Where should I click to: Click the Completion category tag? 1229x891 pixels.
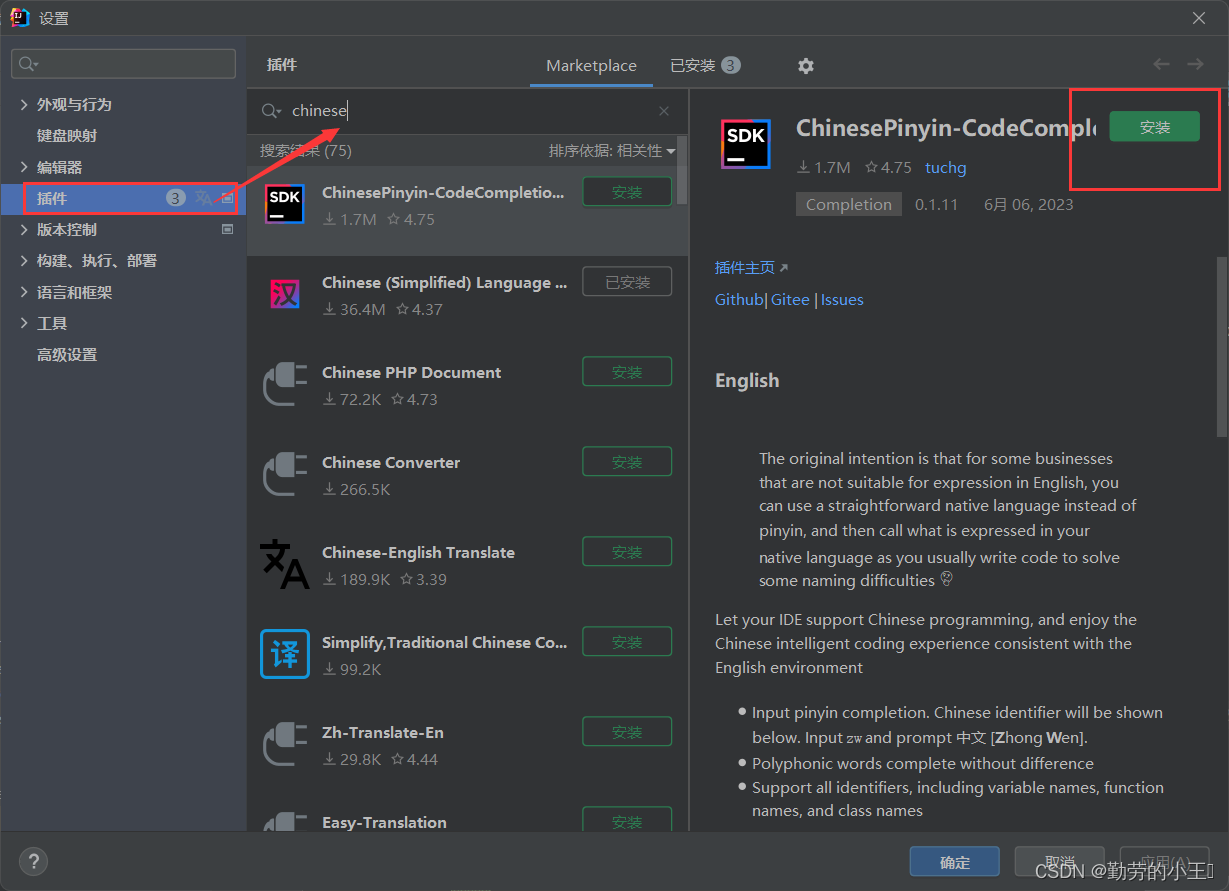(x=849, y=204)
